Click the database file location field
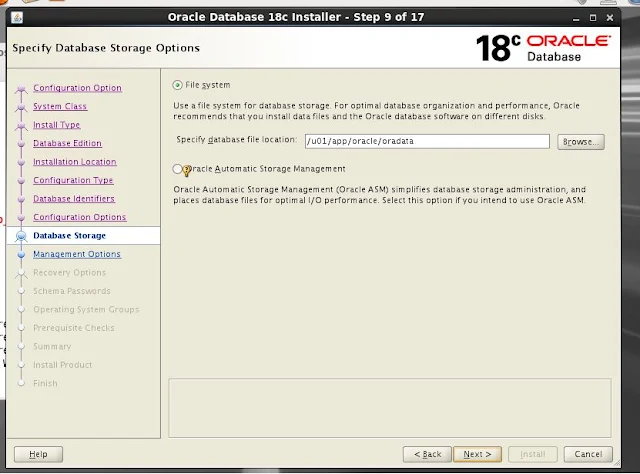This screenshot has height=474, width=640. [x=427, y=141]
